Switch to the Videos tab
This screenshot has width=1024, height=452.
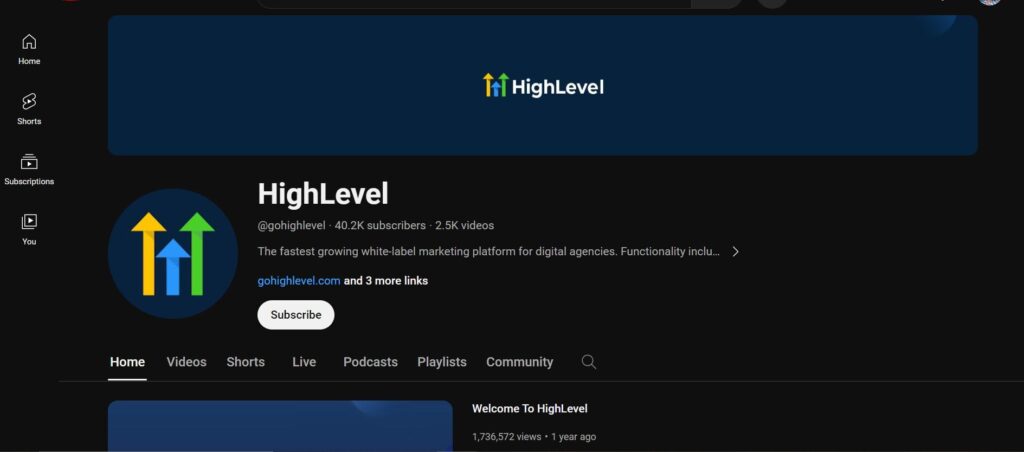[x=186, y=362]
